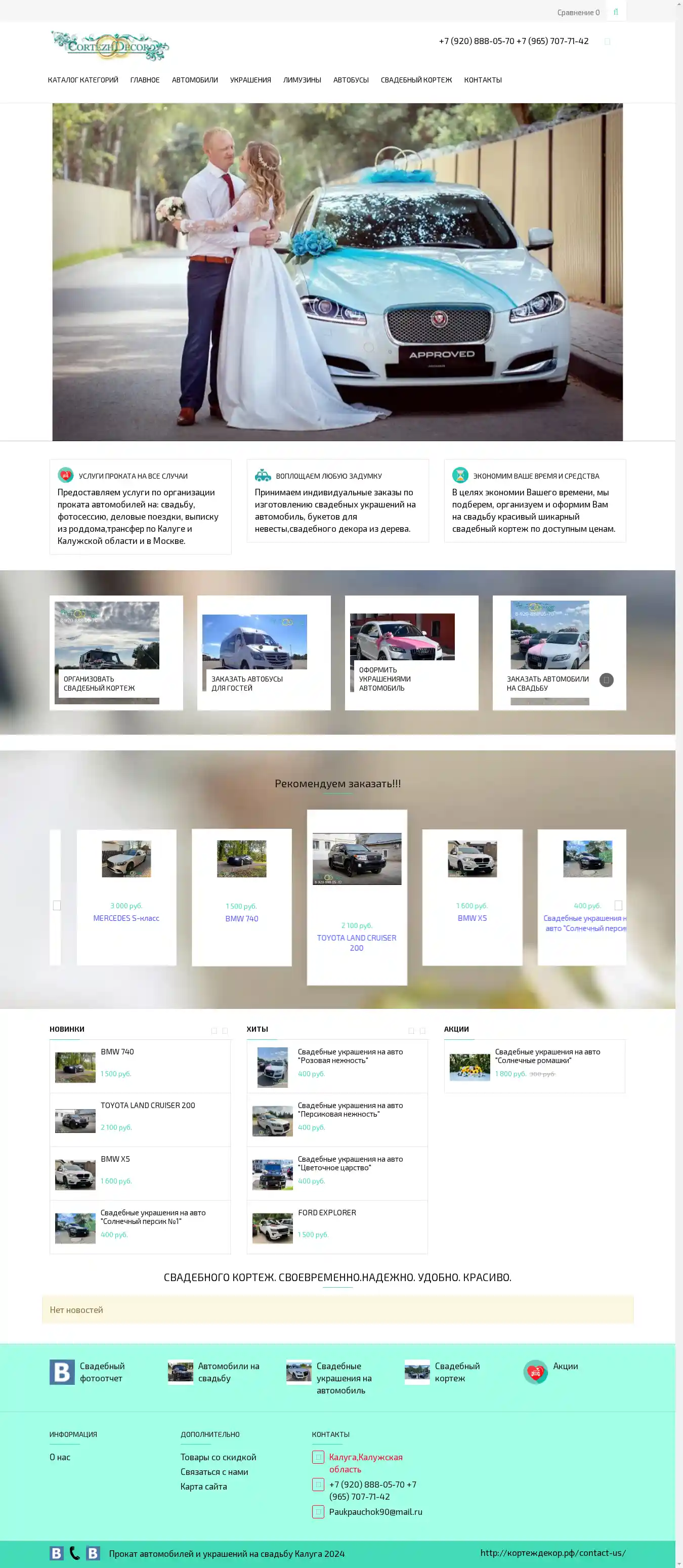Click the search icon in top bar

[615, 12]
